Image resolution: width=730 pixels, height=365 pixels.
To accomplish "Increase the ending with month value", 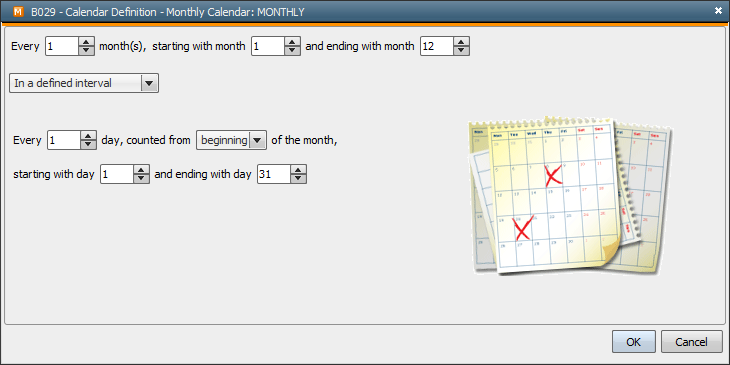I will pyautogui.click(x=461, y=42).
